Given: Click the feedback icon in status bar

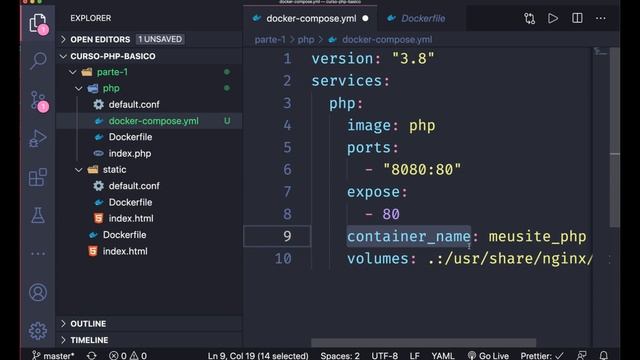Looking at the screenshot, I should coord(582,356).
